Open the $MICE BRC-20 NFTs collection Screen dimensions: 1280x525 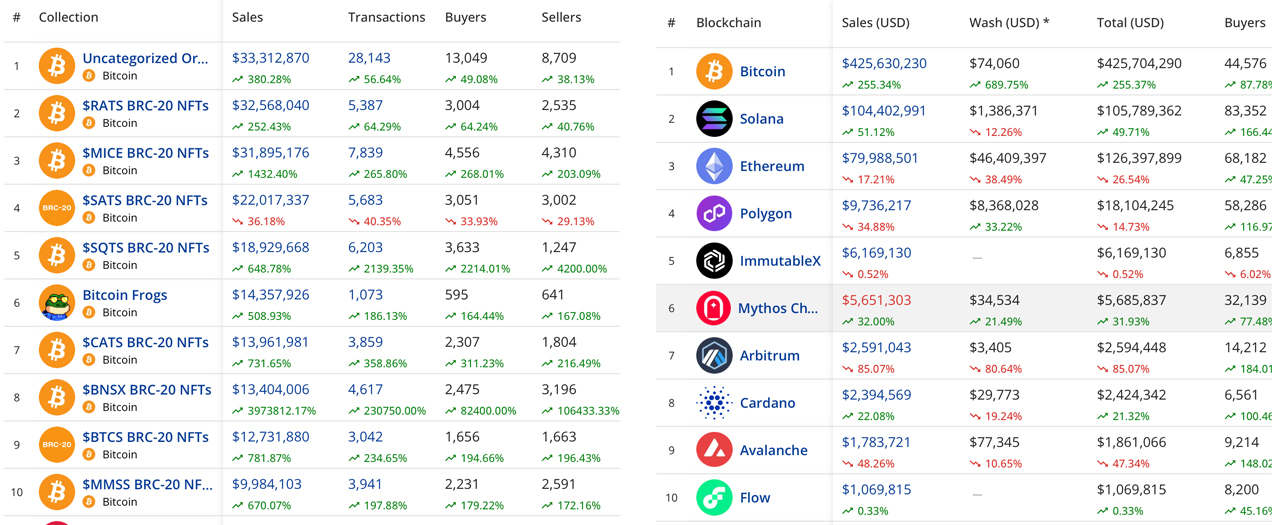coord(145,153)
